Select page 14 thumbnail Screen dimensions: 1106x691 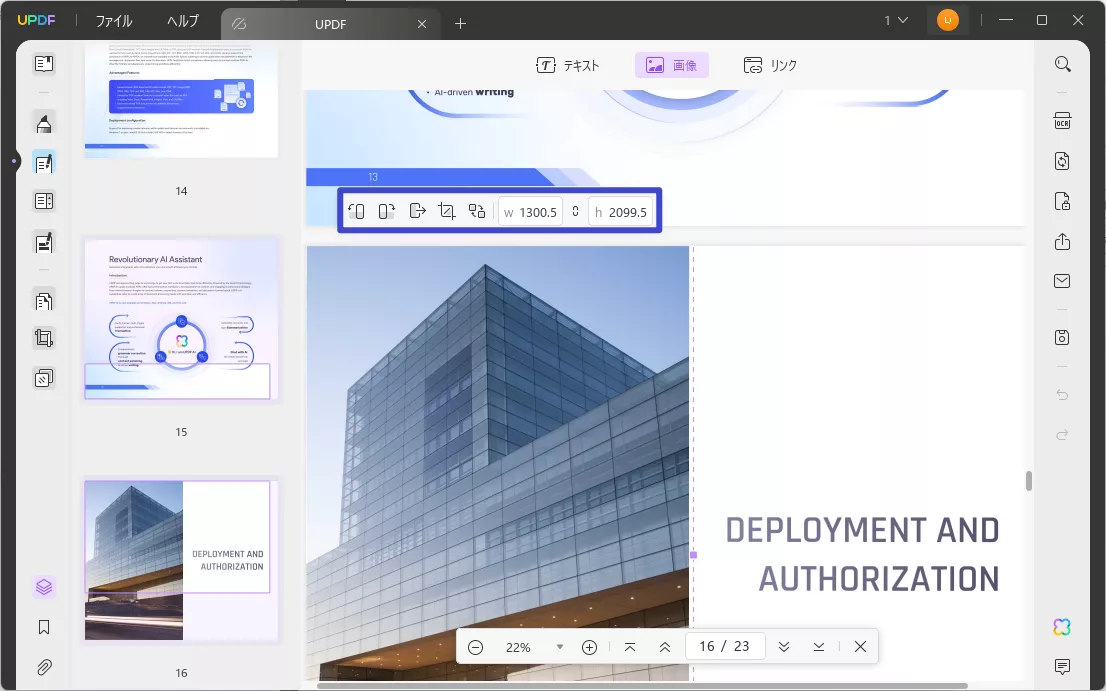pos(181,100)
